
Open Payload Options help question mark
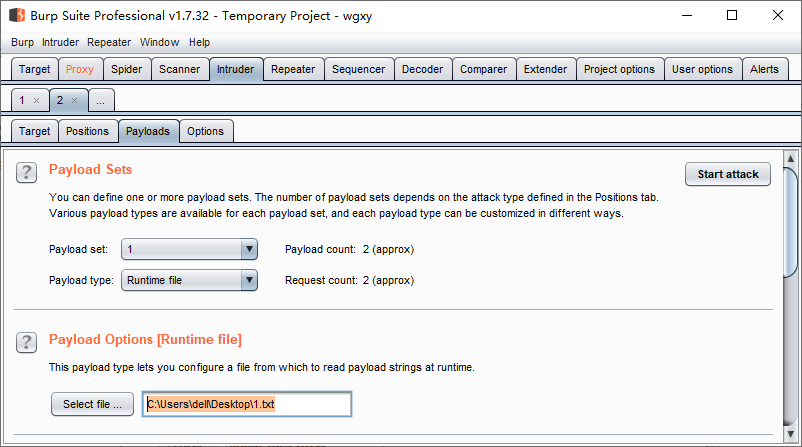(26, 342)
